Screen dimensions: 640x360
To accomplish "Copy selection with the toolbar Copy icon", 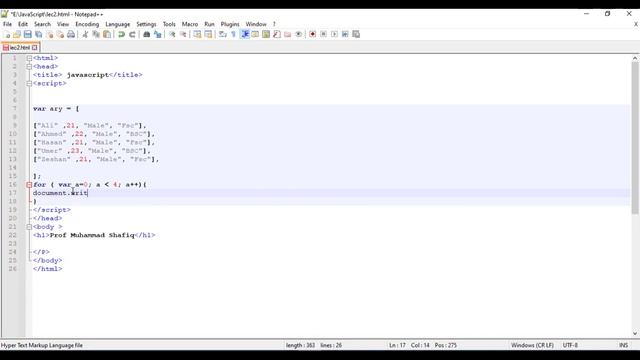I will (x=96, y=34).
